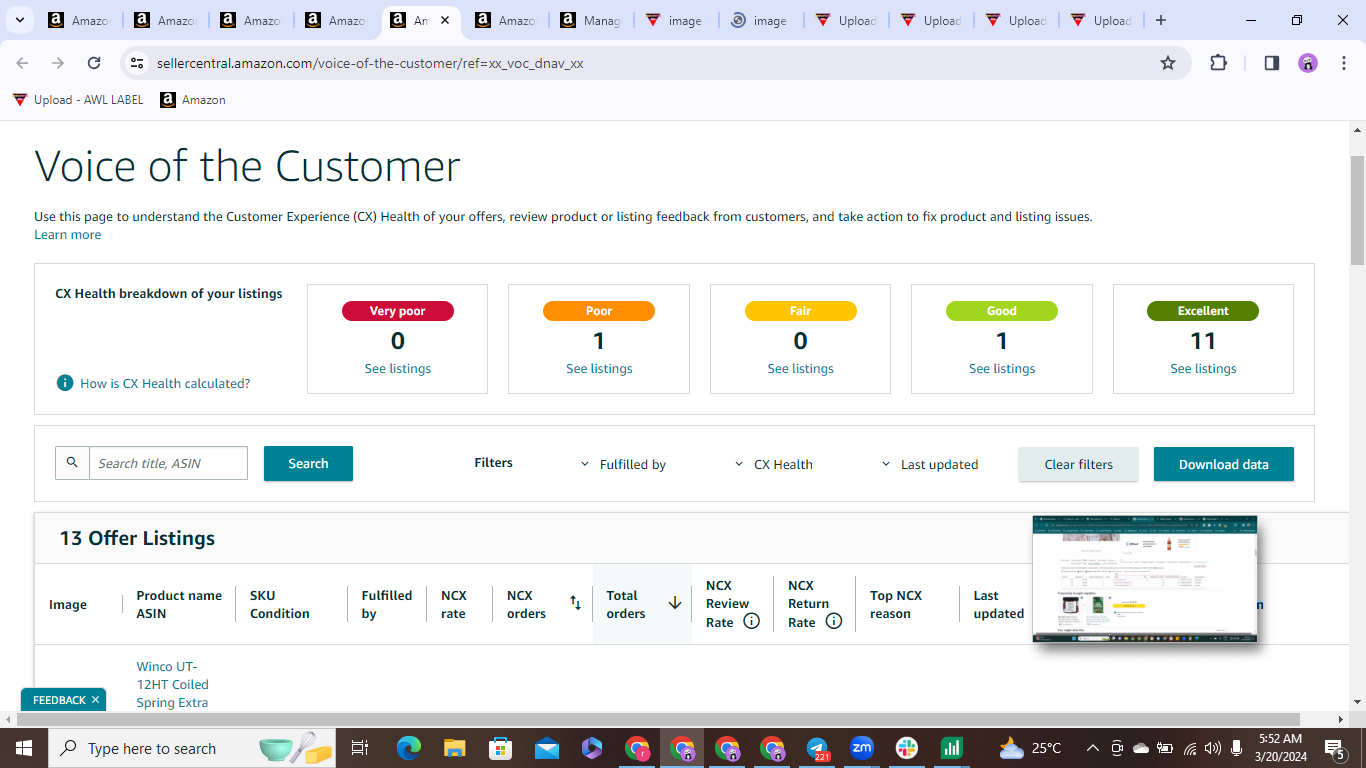
Task: Sort listings by NCX orders arrows
Action: [575, 603]
